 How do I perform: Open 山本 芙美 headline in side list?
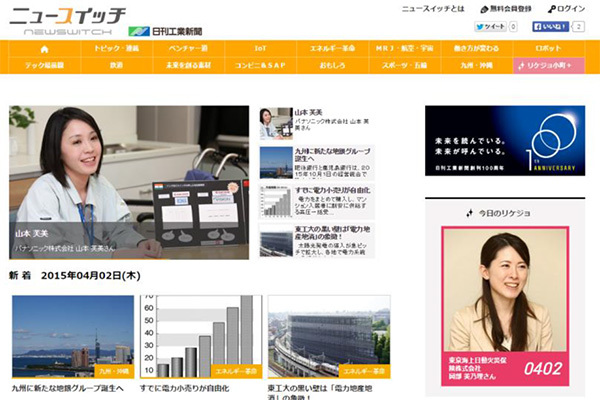308,112
